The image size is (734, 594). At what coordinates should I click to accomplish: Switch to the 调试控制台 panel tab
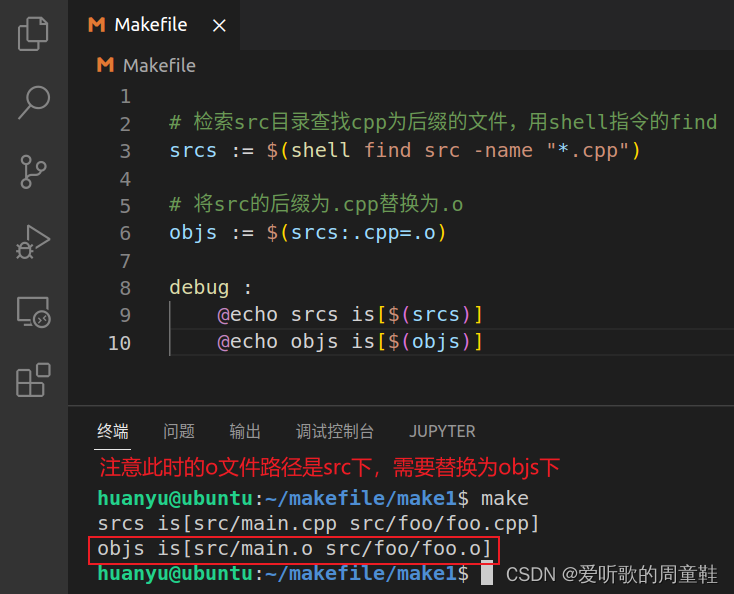coord(335,431)
